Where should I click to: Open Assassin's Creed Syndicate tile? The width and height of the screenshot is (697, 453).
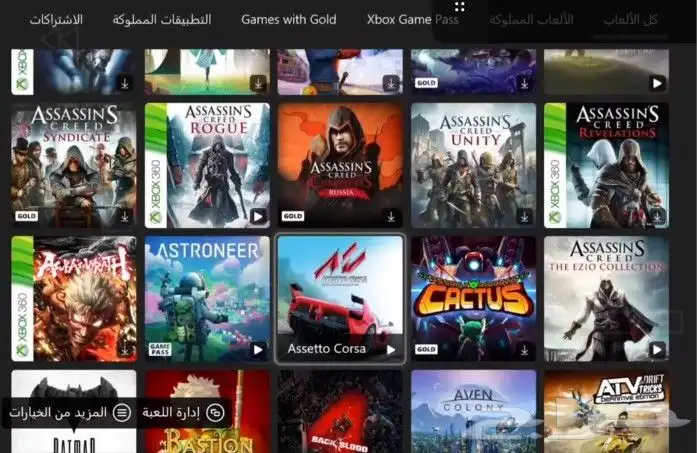click(x=74, y=165)
